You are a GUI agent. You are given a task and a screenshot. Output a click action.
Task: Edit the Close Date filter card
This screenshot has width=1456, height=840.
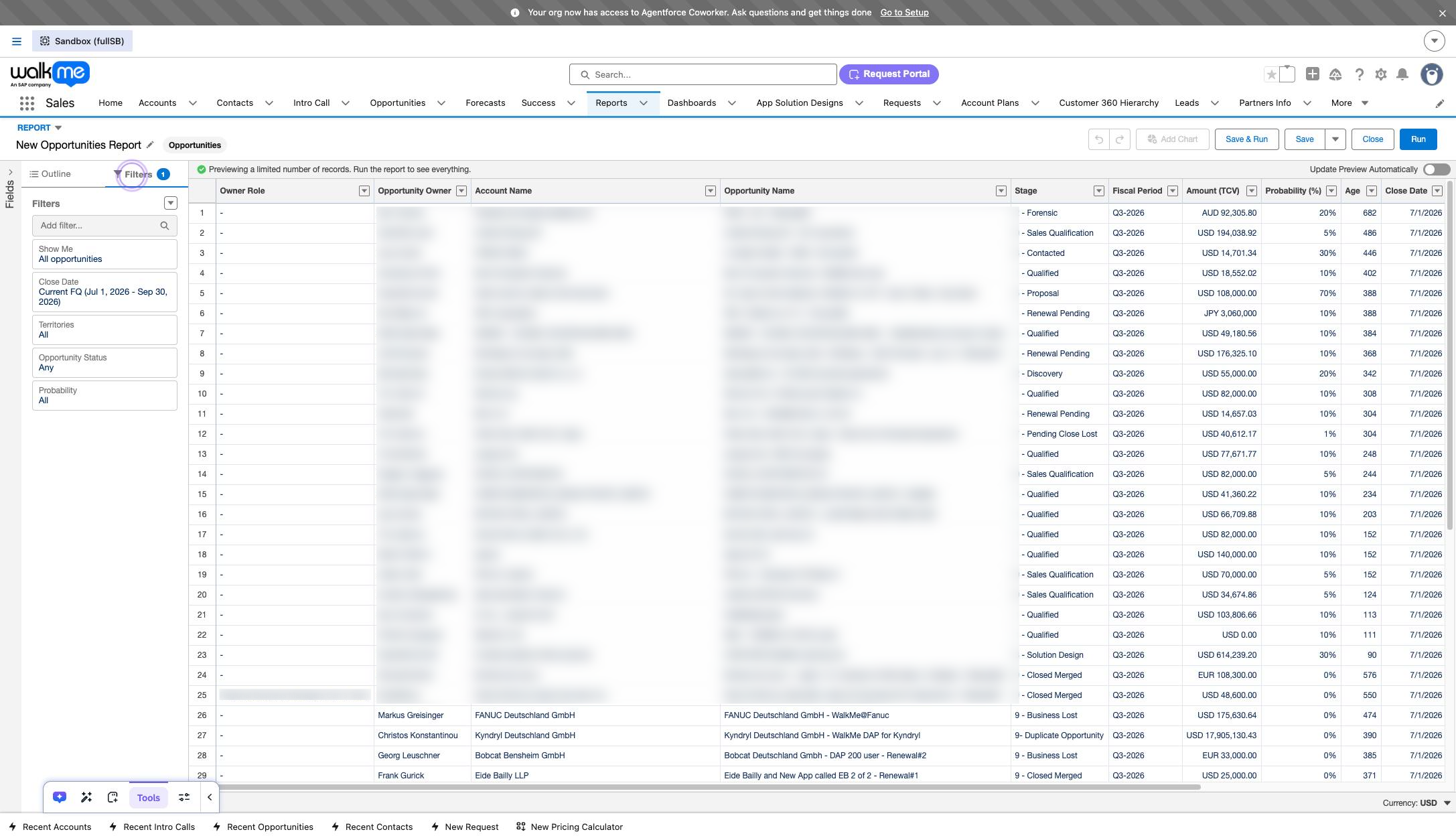pyautogui.click(x=104, y=292)
